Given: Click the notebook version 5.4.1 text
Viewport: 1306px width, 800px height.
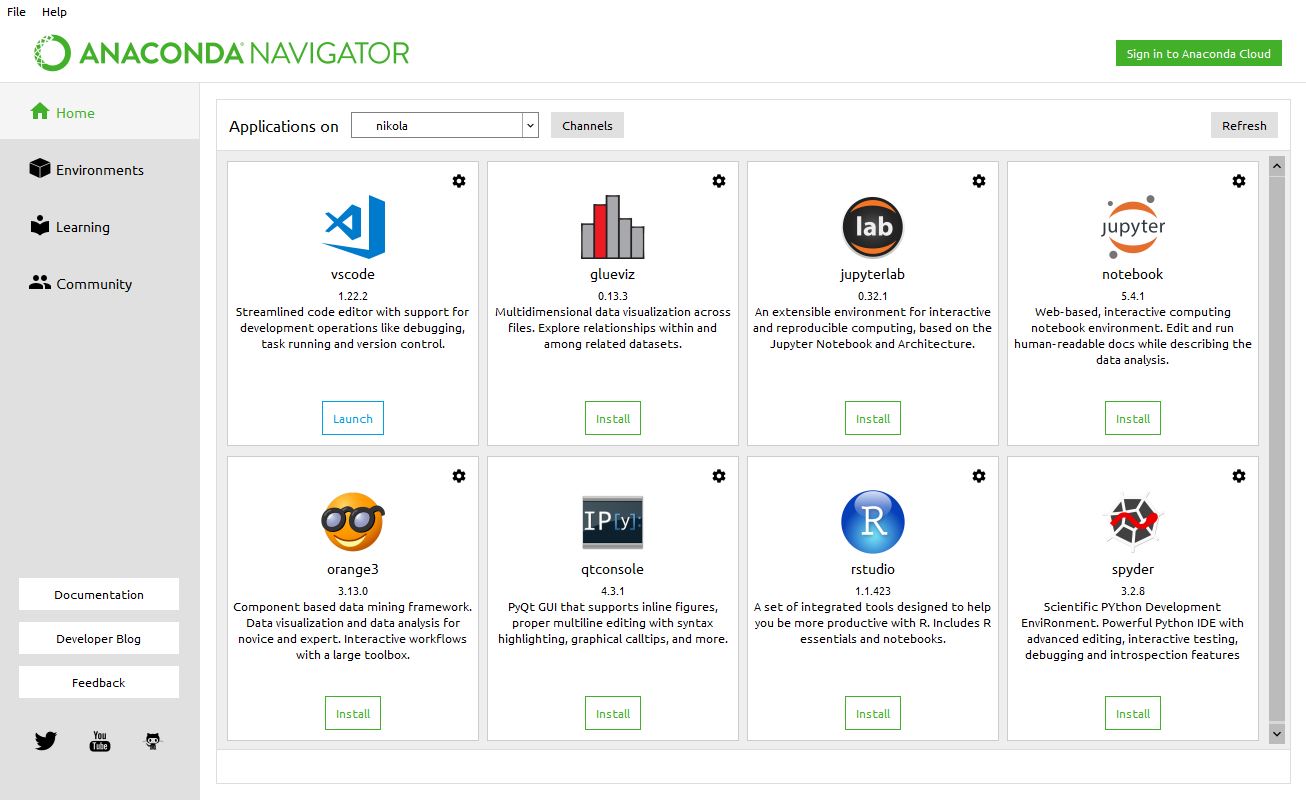Looking at the screenshot, I should click(1133, 295).
